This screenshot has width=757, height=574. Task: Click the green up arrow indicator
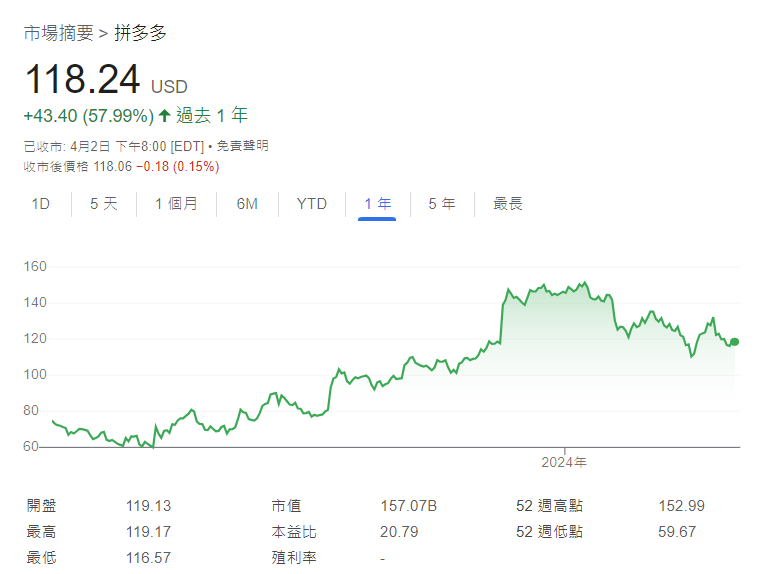[165, 115]
